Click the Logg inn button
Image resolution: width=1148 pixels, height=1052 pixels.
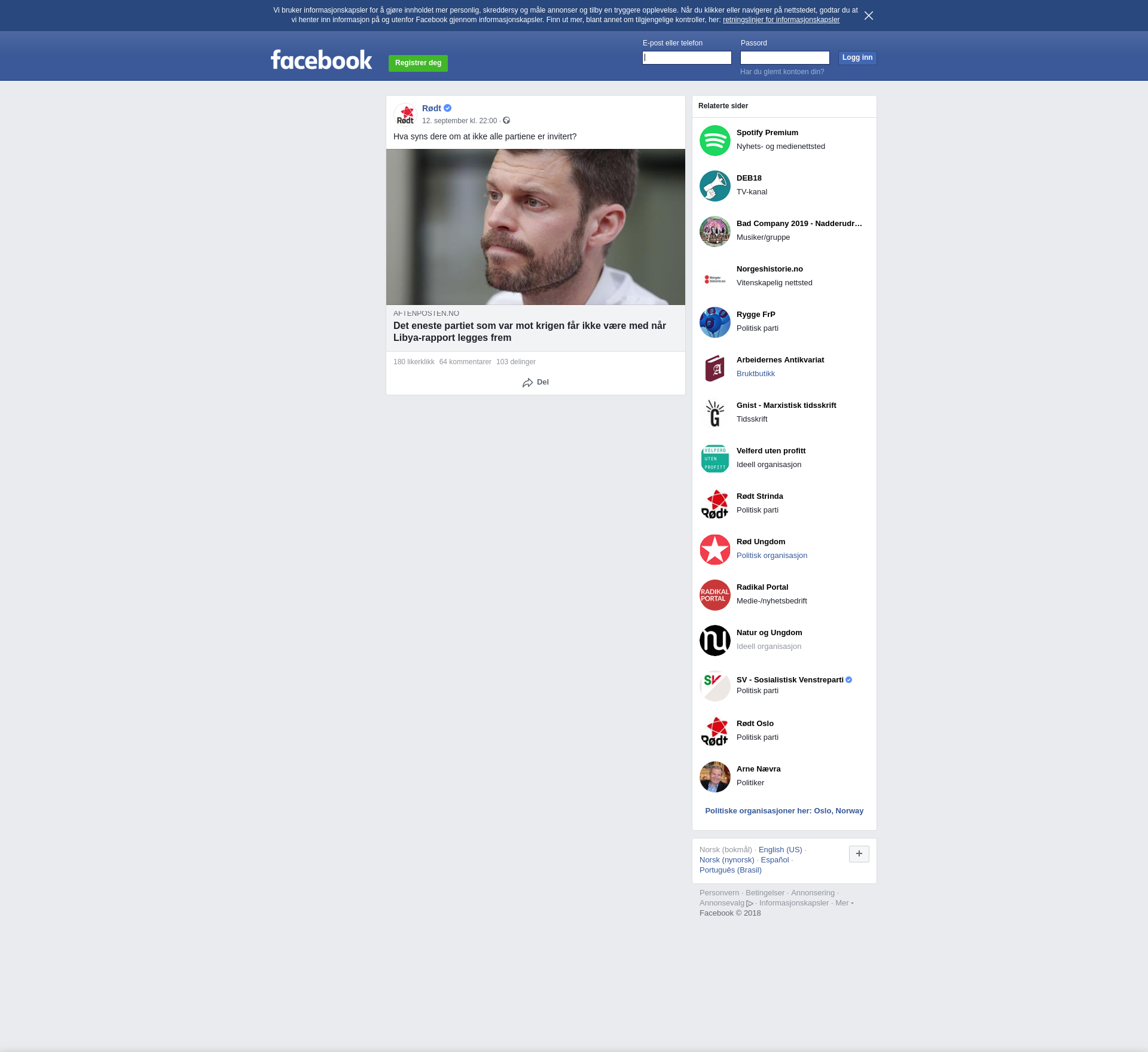click(x=857, y=57)
